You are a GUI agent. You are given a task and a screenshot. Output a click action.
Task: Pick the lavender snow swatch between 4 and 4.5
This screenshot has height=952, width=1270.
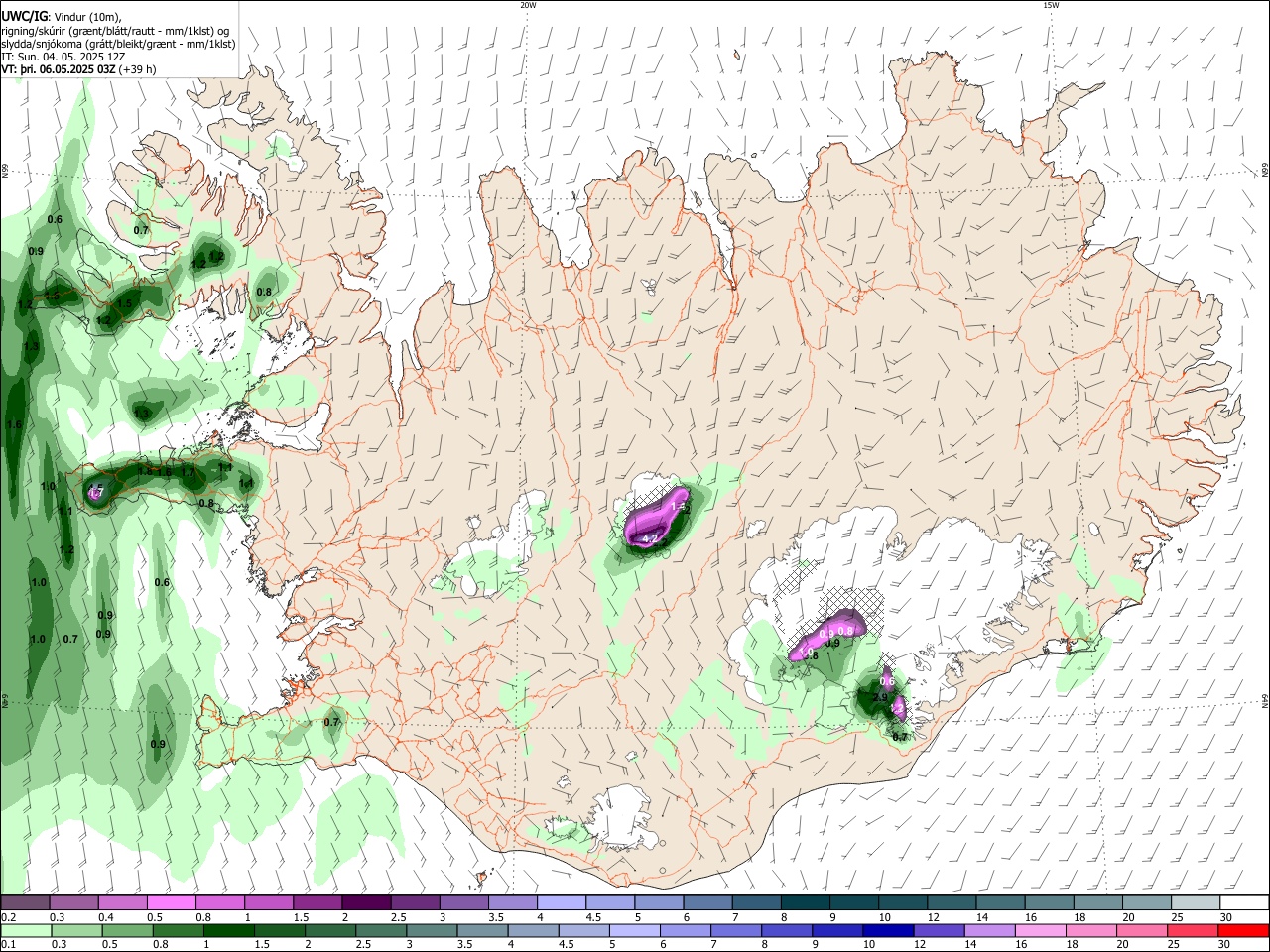pyautogui.click(x=562, y=903)
